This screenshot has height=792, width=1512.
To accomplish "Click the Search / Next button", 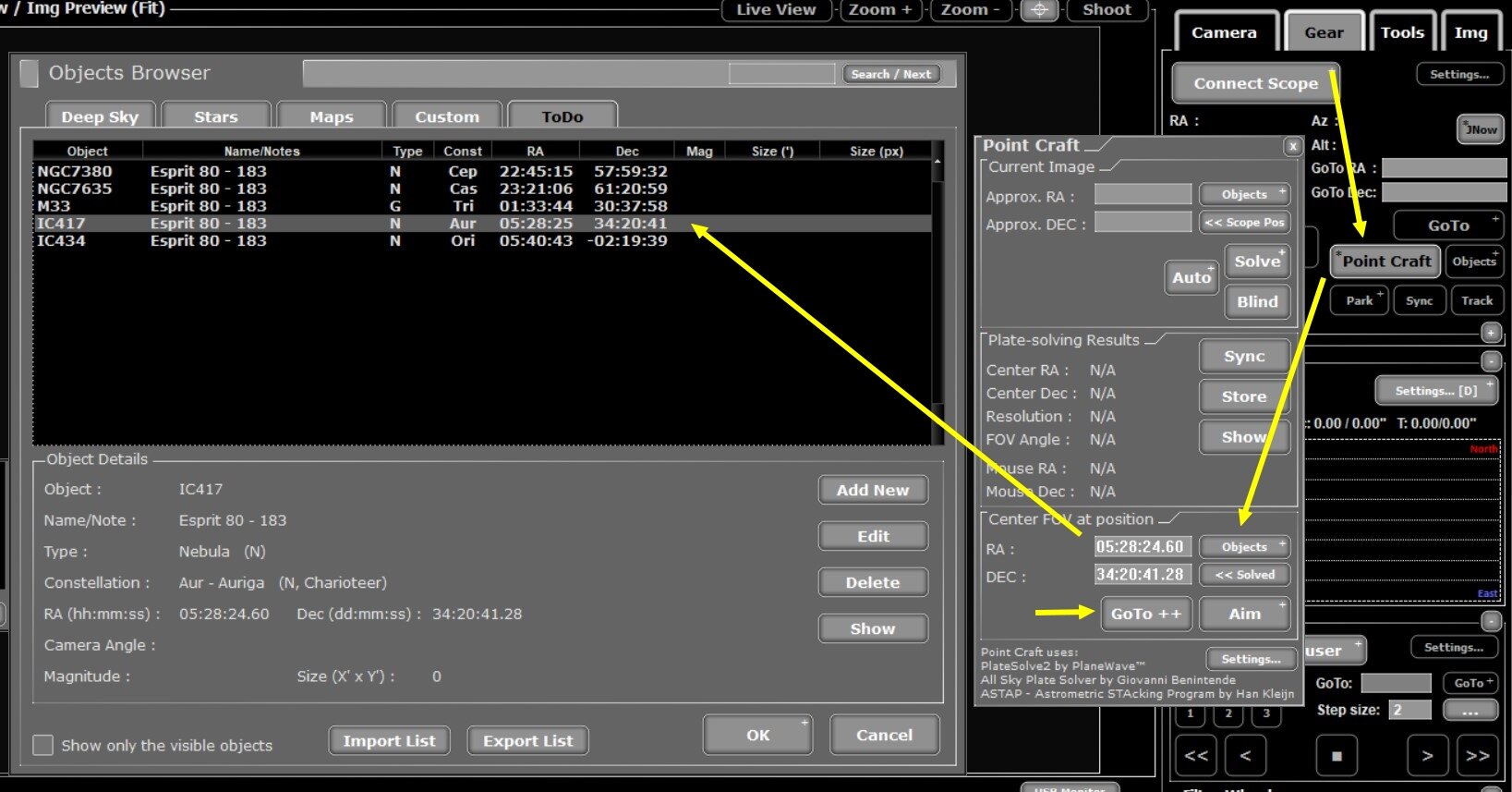I will pos(891,74).
